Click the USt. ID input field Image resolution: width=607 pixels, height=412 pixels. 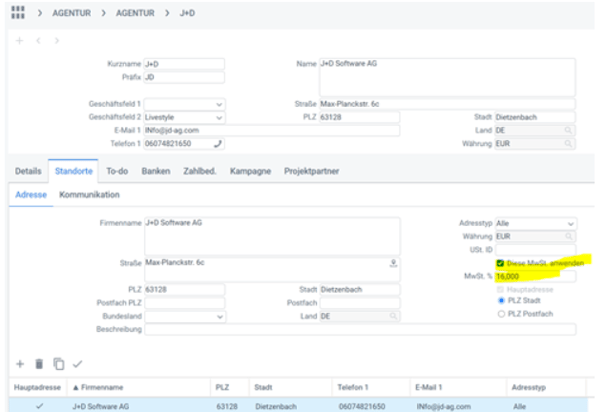point(535,250)
